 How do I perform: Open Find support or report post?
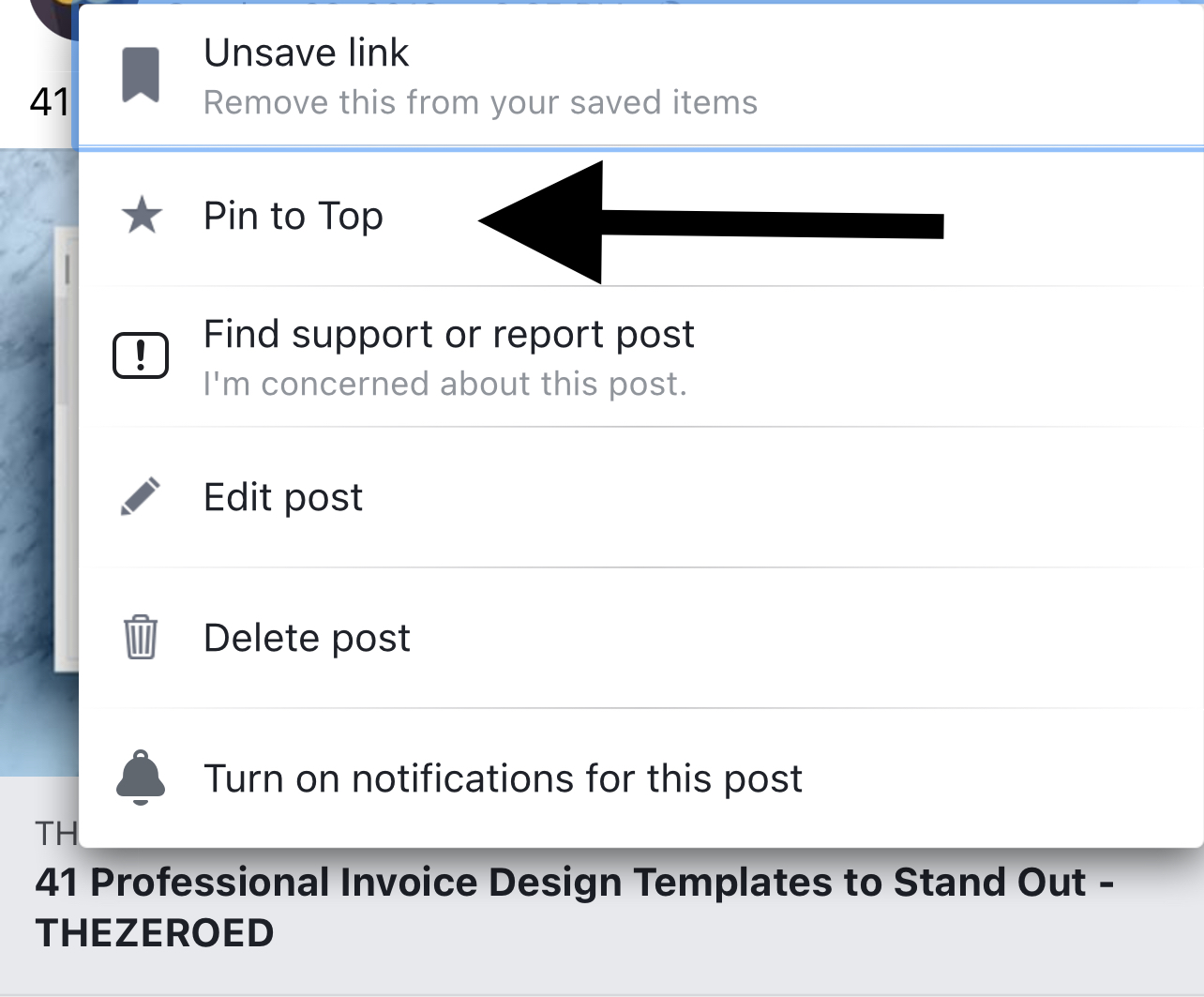(449, 335)
